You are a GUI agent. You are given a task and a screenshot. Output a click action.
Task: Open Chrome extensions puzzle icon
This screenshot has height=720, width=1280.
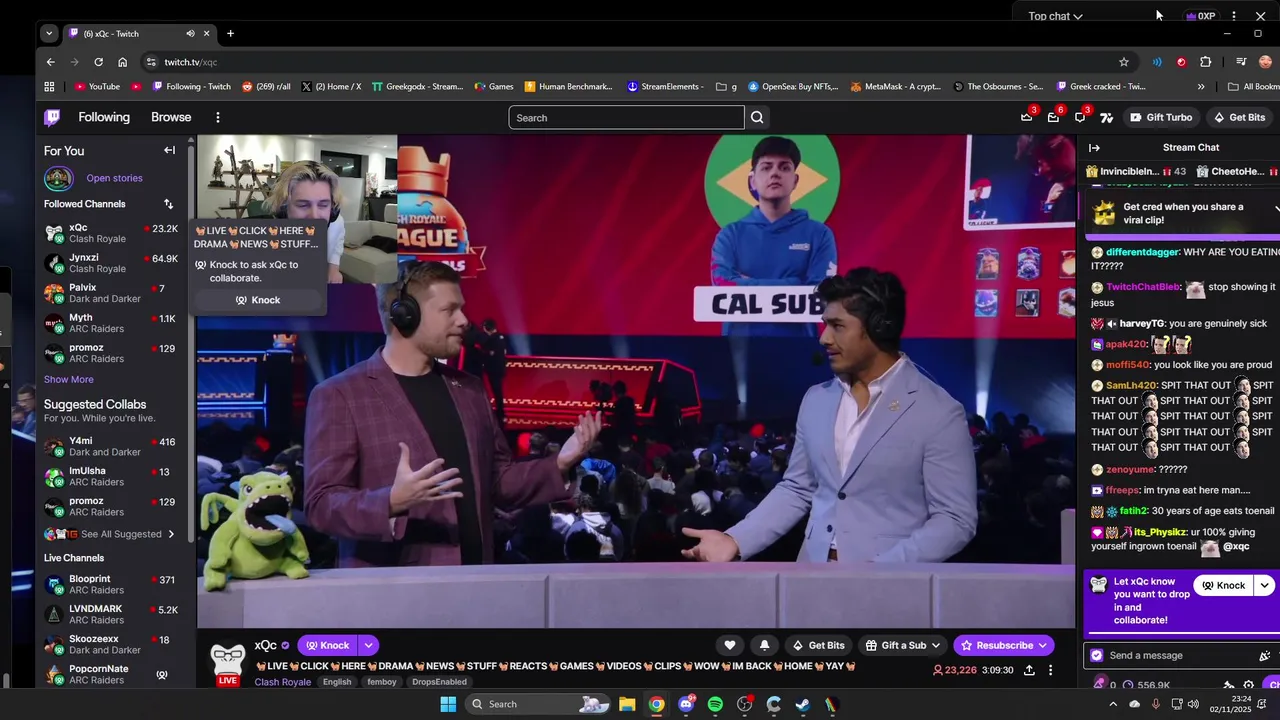coord(1205,62)
